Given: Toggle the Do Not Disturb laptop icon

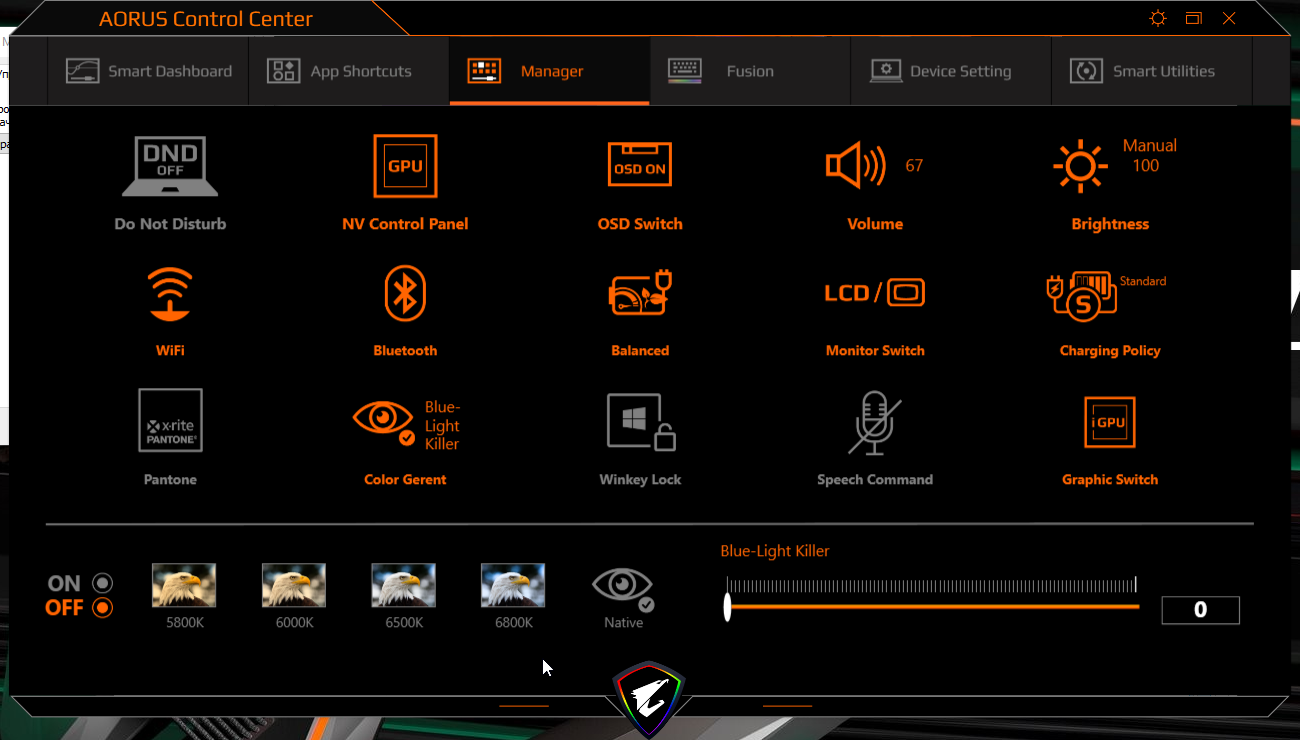Looking at the screenshot, I should click(170, 166).
